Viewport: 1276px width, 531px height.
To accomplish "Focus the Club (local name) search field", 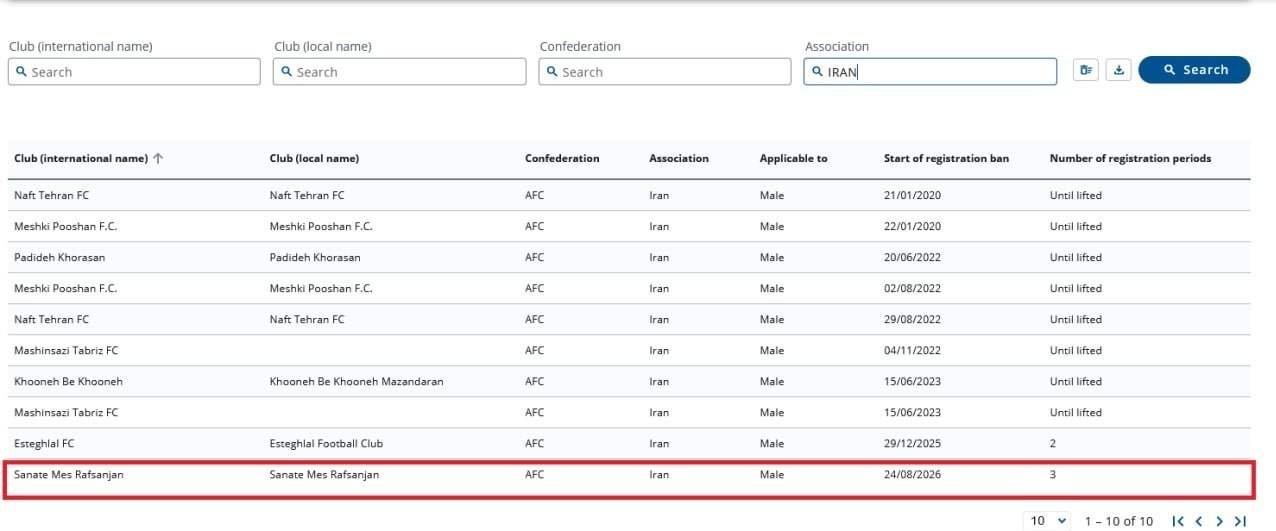I will click(x=399, y=71).
